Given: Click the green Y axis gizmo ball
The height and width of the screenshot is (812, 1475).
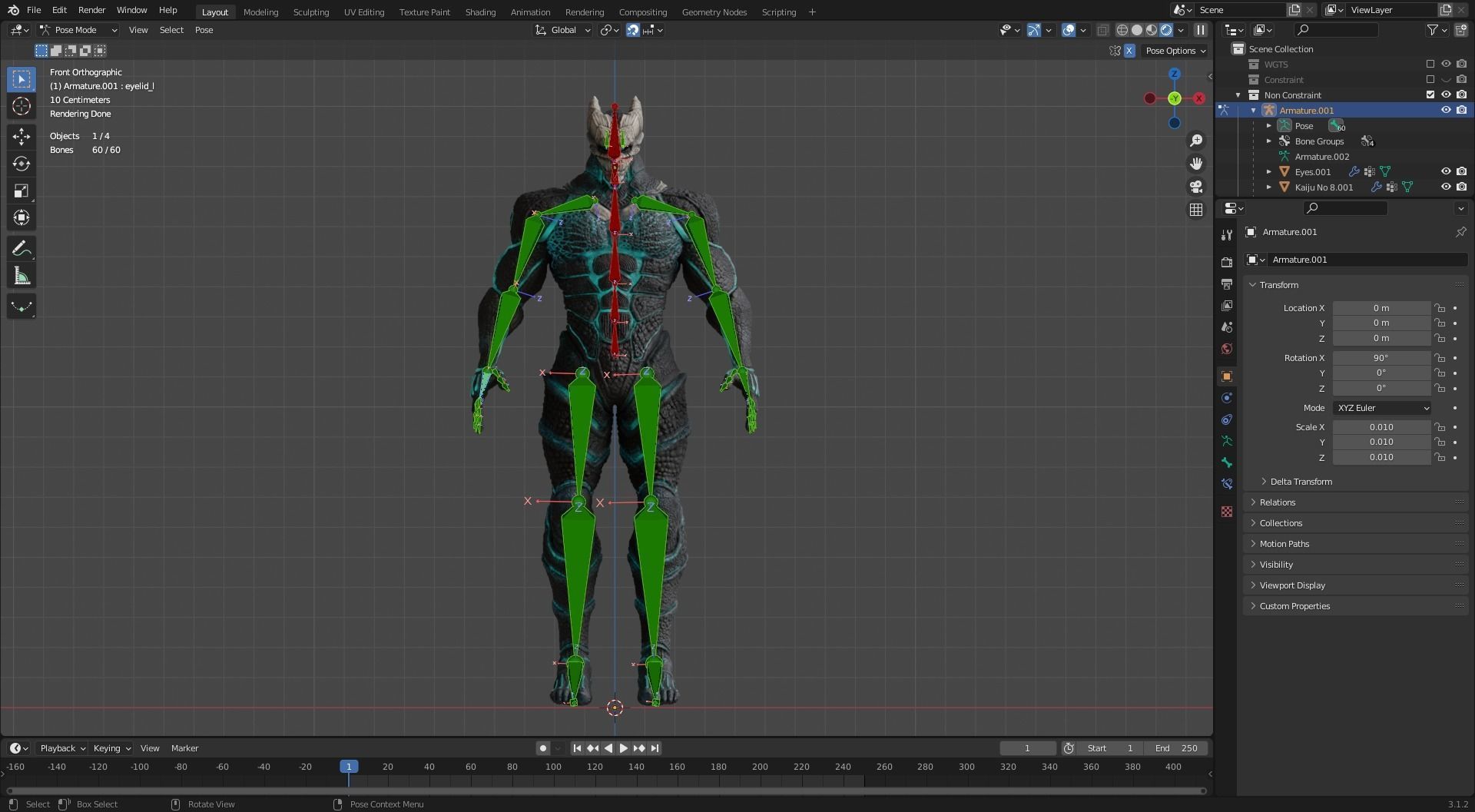Looking at the screenshot, I should [x=1175, y=98].
